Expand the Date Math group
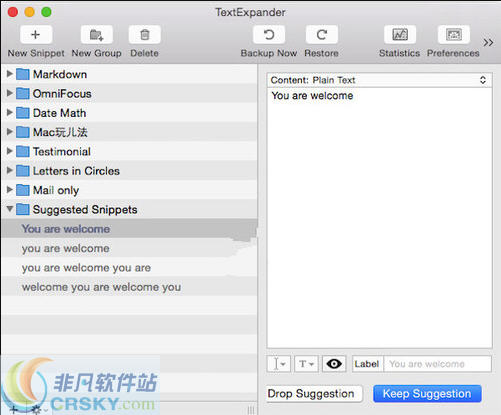This screenshot has width=501, height=415. click(x=10, y=112)
